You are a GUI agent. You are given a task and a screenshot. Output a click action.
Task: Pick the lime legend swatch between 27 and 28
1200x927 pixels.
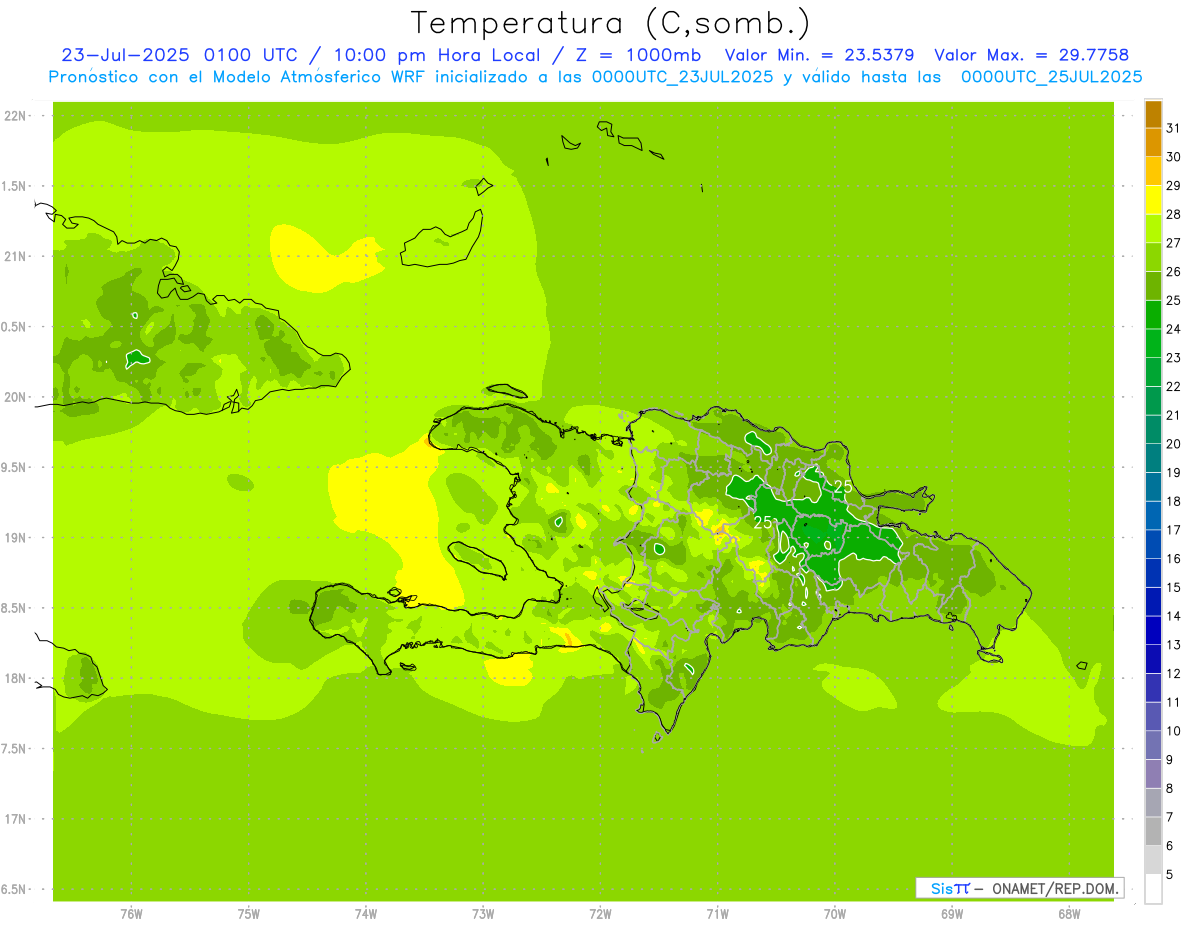click(1153, 229)
